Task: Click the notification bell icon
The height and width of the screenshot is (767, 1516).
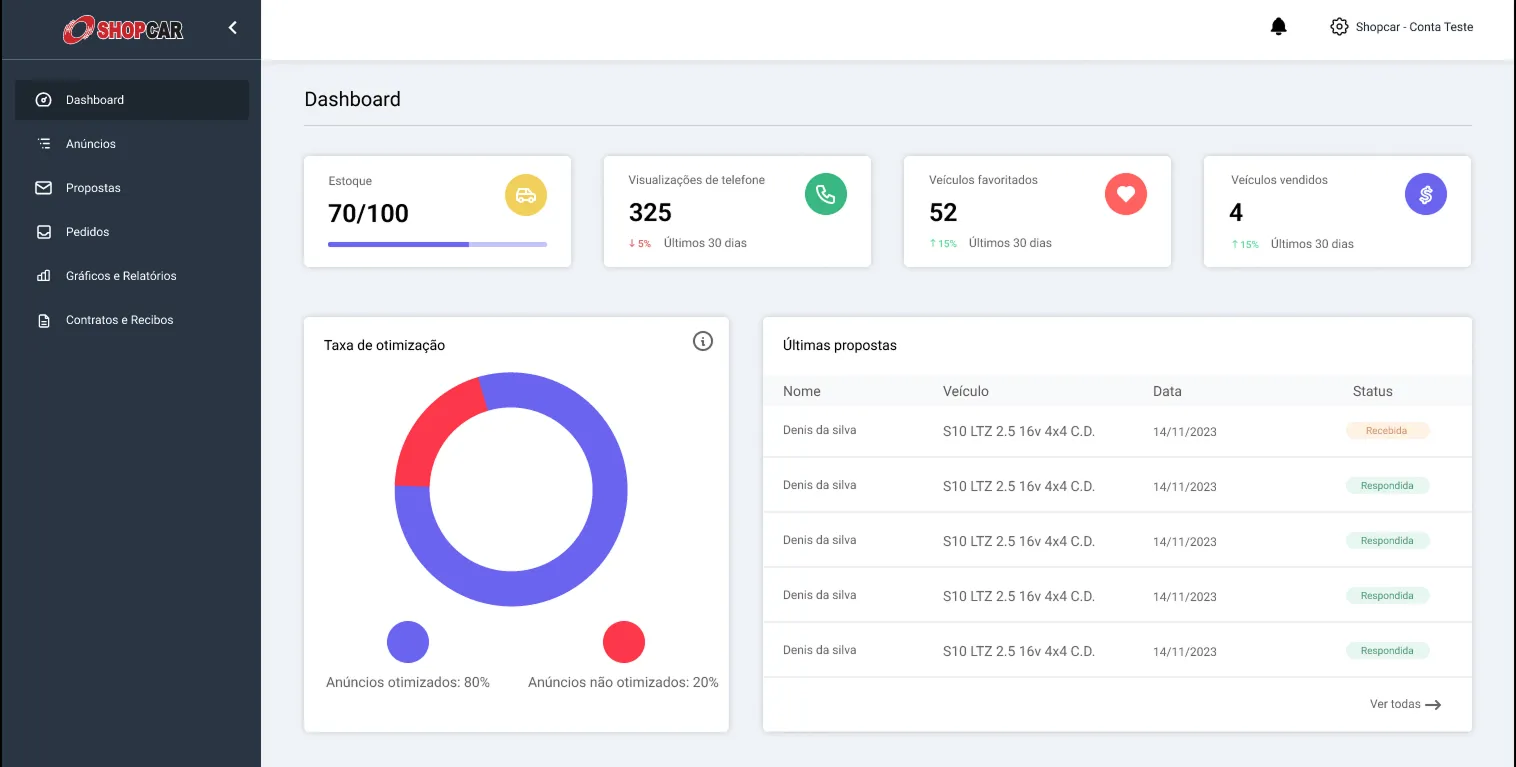Action: pyautogui.click(x=1278, y=27)
